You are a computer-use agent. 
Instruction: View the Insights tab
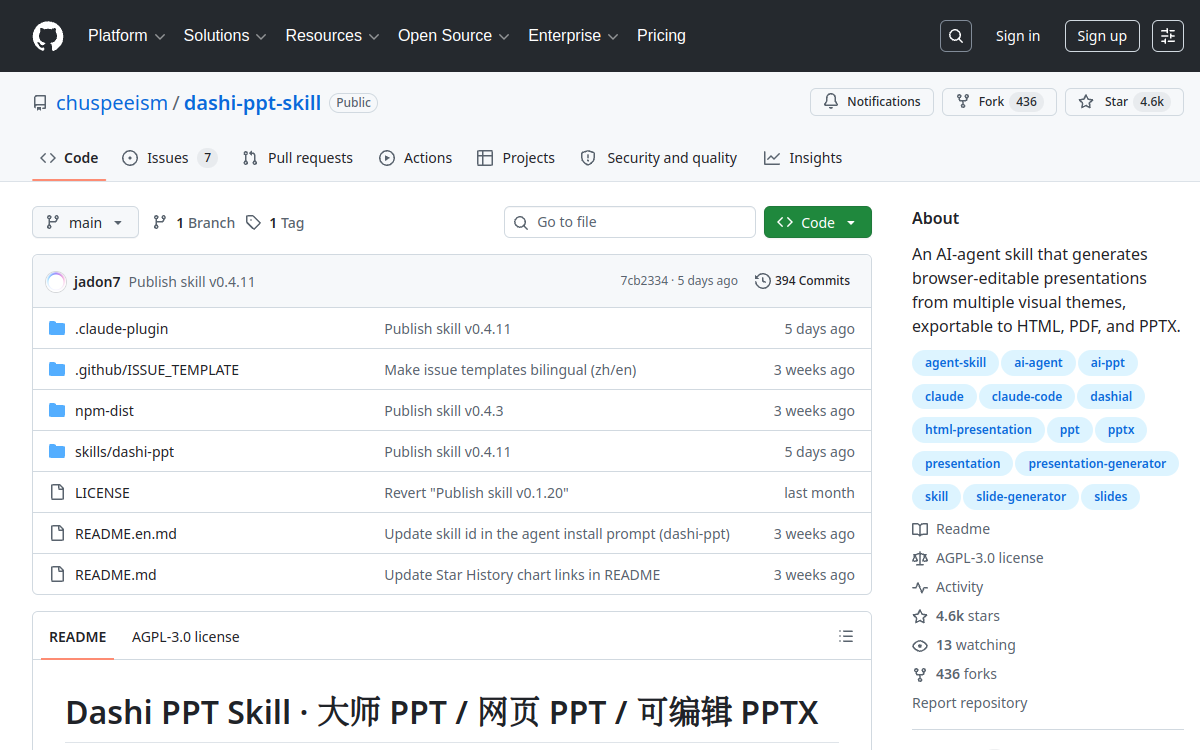coord(803,158)
